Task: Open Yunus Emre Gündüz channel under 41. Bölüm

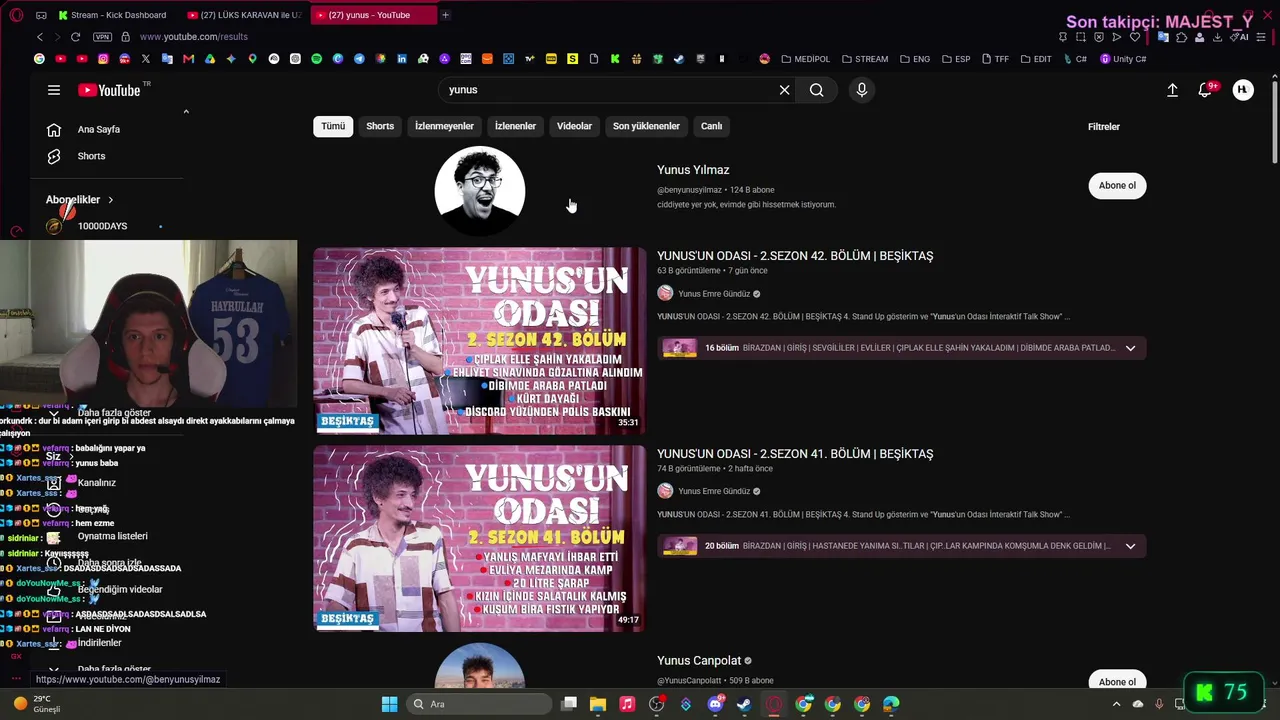Action: point(714,491)
